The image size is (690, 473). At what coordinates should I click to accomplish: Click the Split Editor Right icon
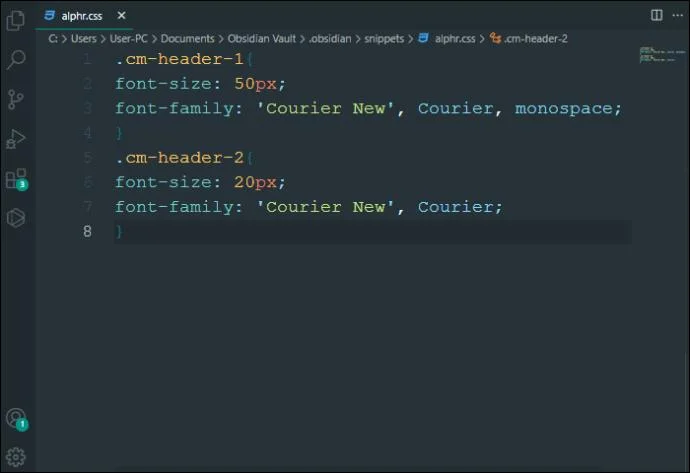(x=657, y=15)
